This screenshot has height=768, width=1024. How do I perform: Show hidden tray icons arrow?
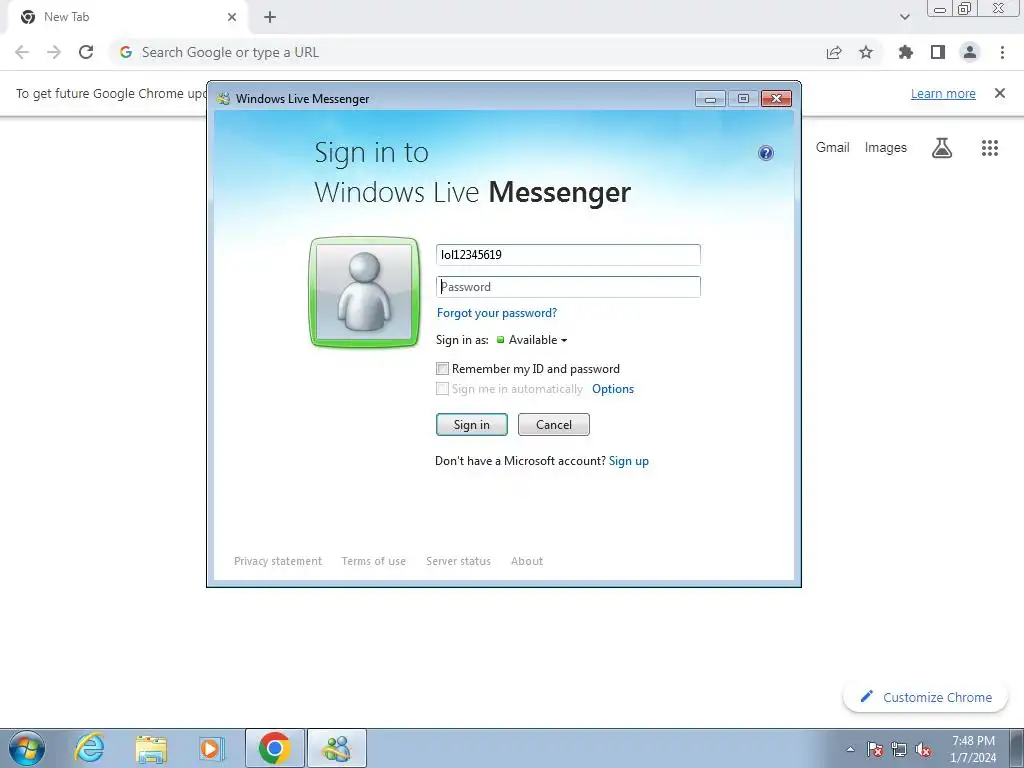[850, 749]
